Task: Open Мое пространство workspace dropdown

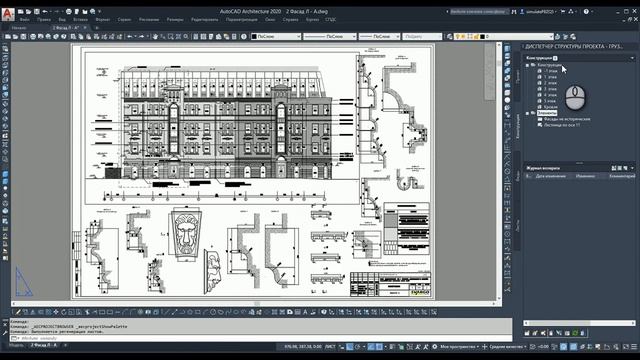Action: click(x=459, y=347)
